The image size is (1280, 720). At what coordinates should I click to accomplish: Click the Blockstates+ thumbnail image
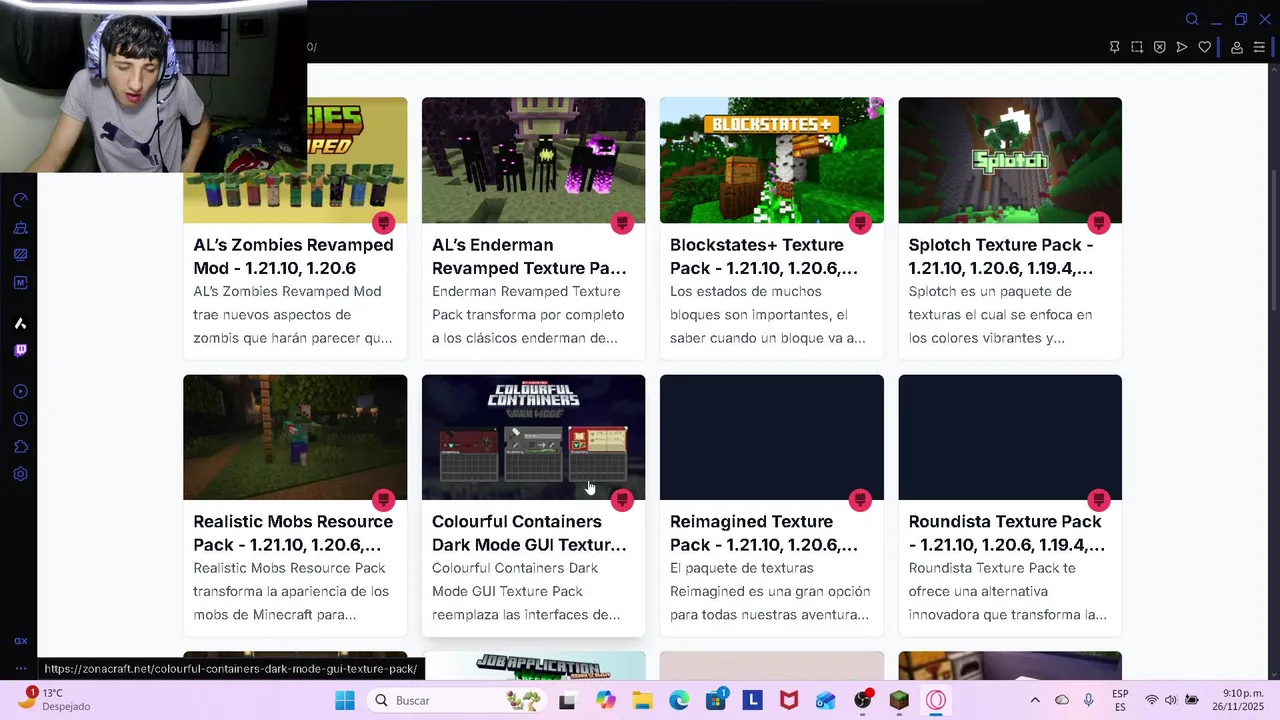point(771,160)
